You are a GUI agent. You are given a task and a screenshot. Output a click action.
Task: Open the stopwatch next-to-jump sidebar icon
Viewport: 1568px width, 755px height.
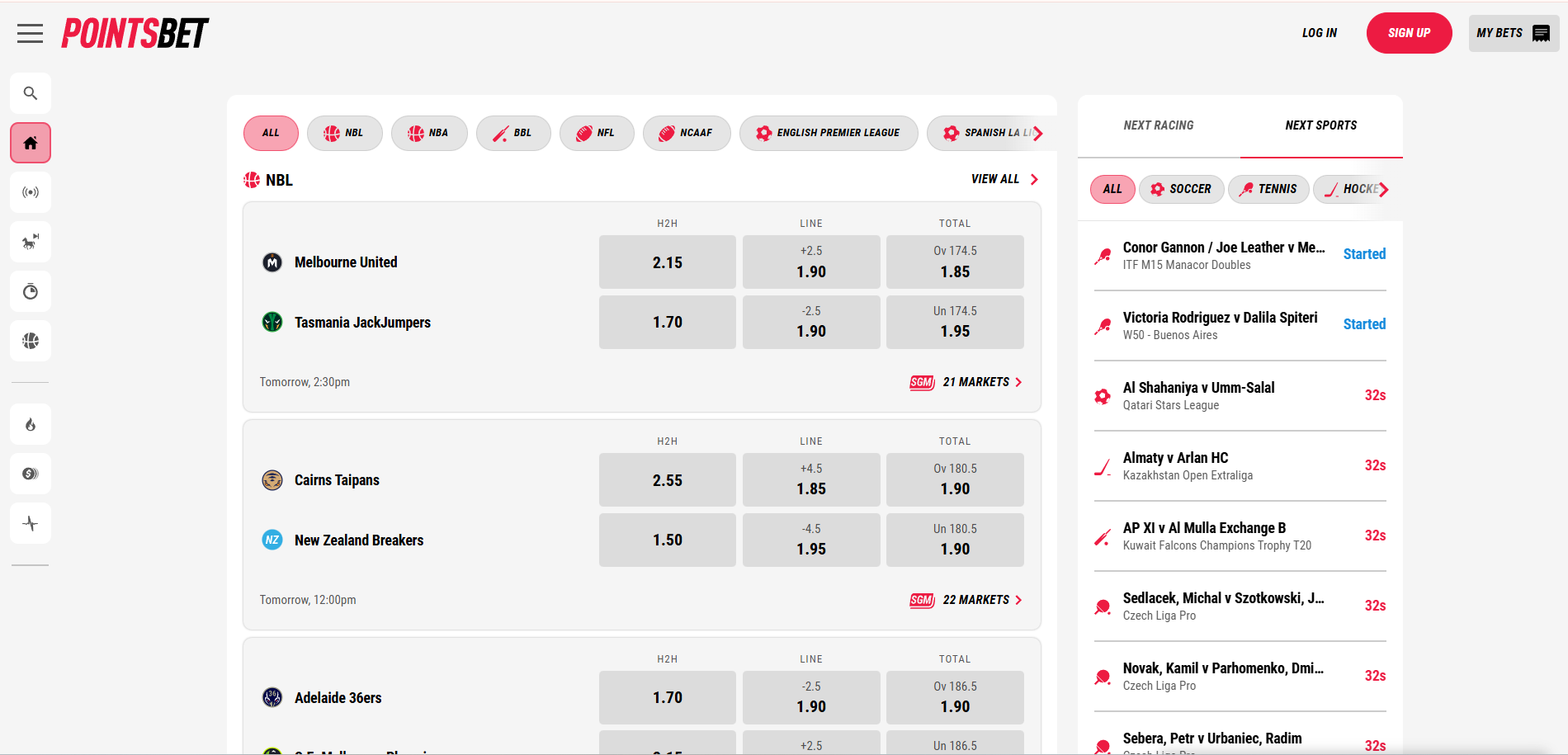coord(31,291)
